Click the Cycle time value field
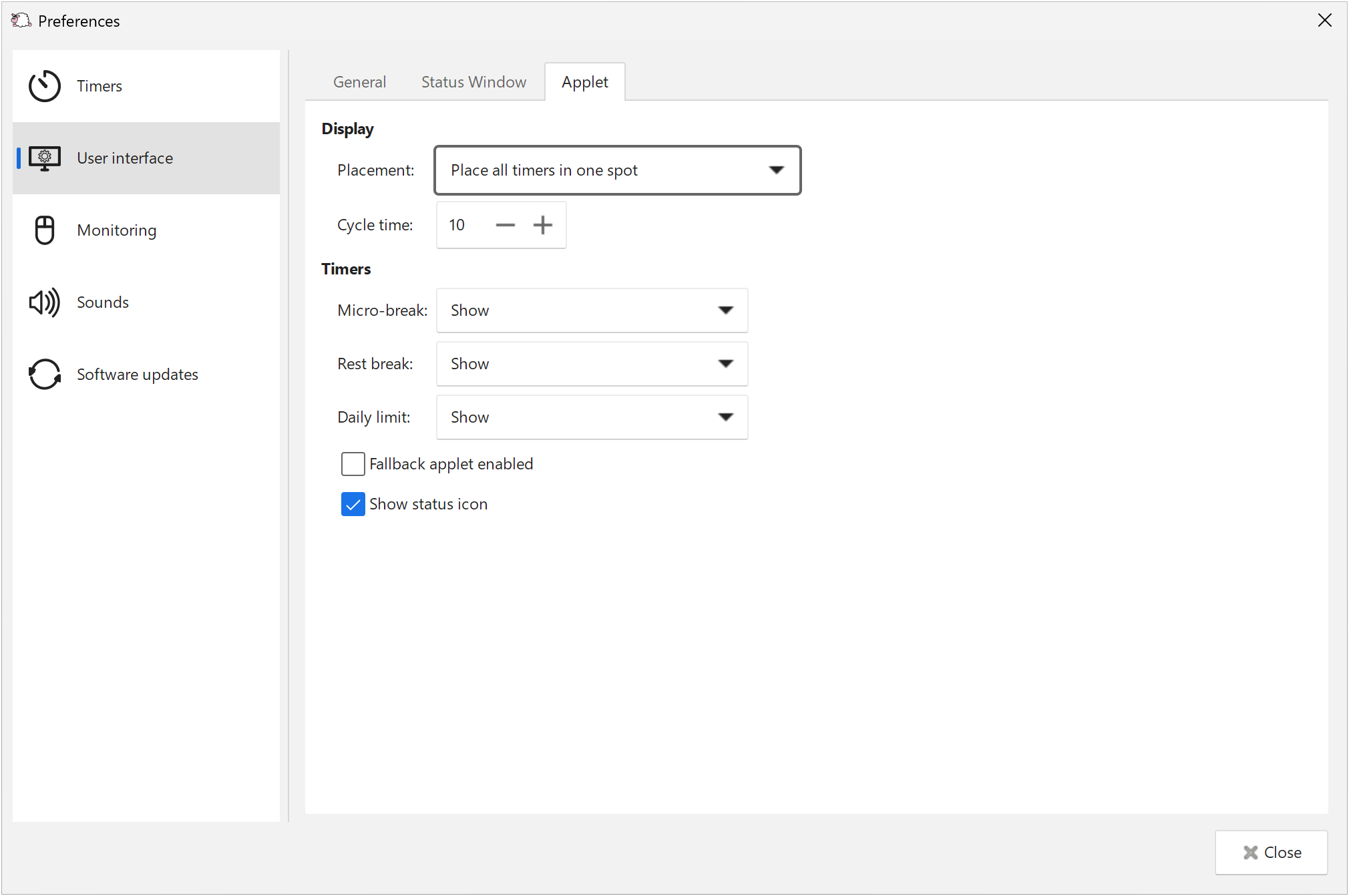The image size is (1349, 896). coord(463,226)
